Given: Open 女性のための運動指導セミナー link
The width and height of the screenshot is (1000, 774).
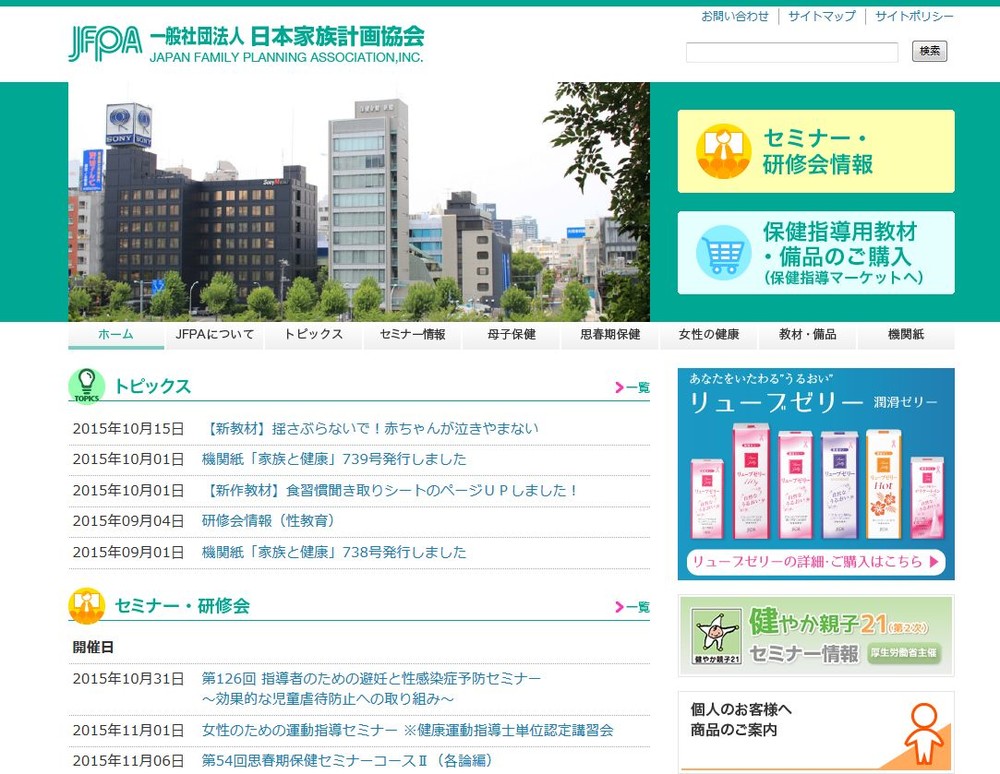Looking at the screenshot, I should (407, 730).
